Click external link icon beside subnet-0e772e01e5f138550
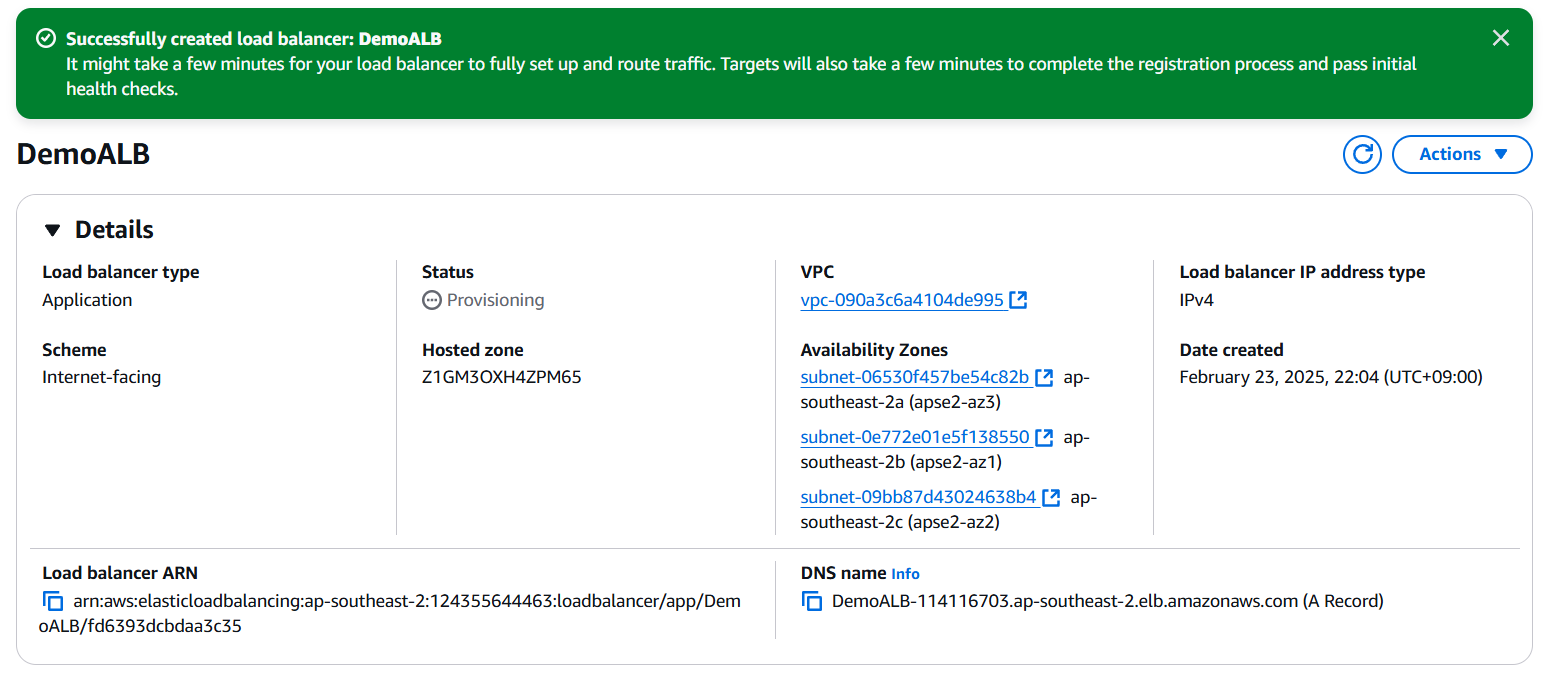 click(1044, 437)
